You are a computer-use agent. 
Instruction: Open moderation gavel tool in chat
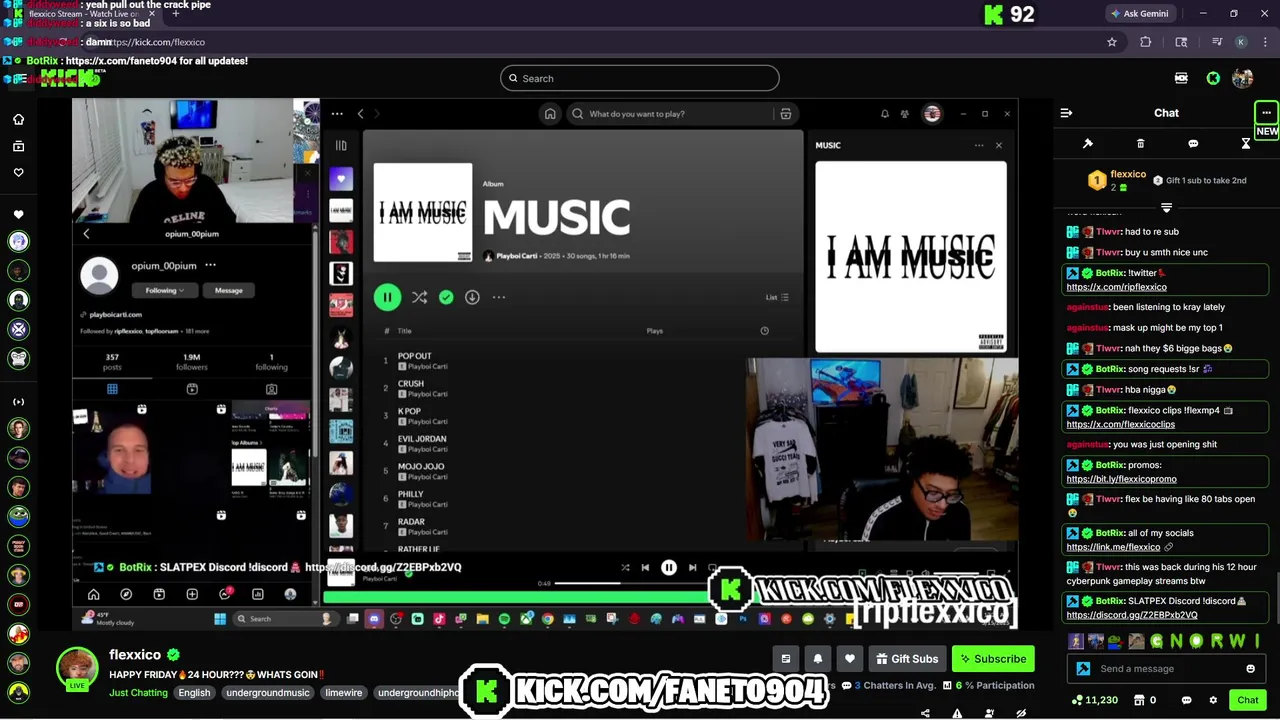click(x=1088, y=144)
